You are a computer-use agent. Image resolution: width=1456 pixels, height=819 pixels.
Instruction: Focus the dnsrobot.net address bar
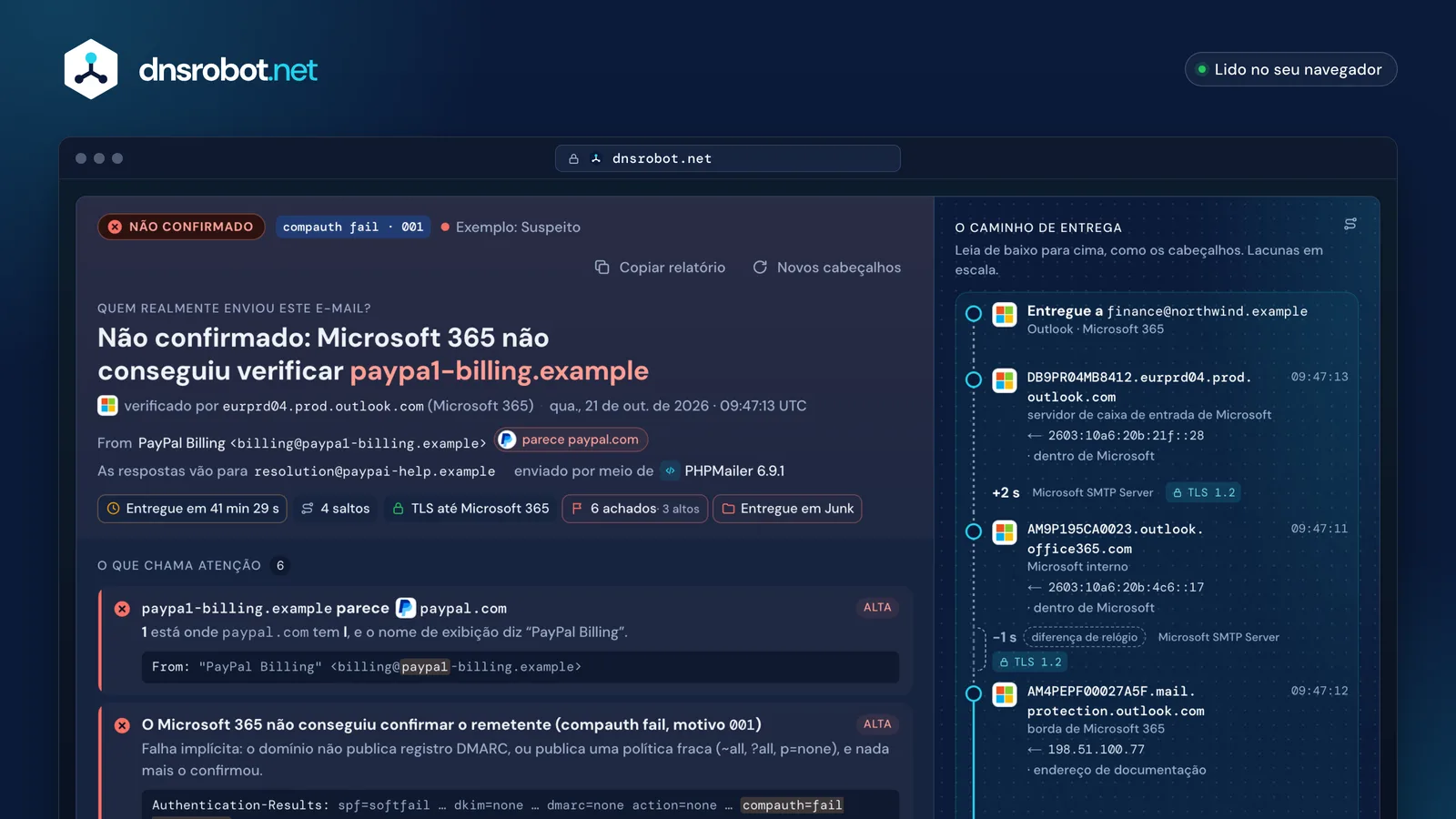click(728, 158)
